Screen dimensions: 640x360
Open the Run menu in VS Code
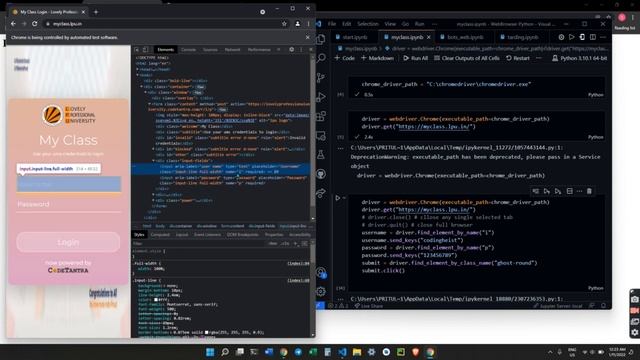coord(419,24)
